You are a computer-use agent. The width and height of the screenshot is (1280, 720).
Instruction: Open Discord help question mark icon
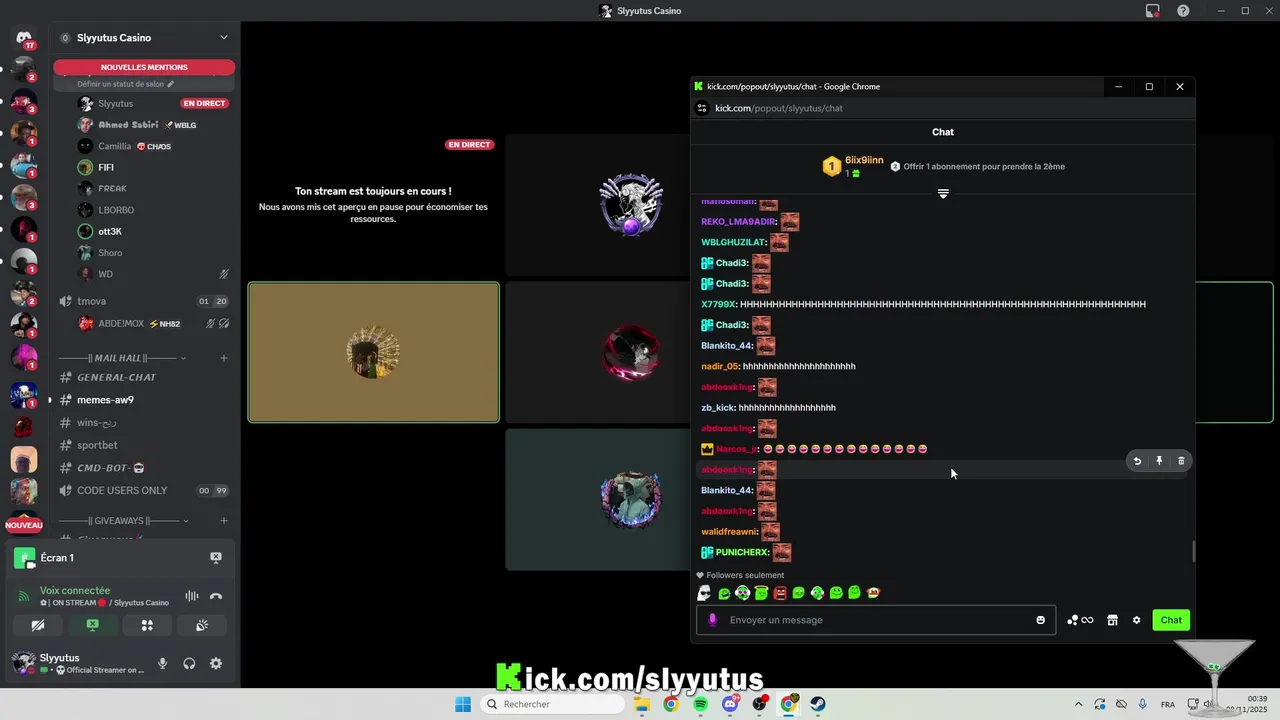tap(1184, 11)
